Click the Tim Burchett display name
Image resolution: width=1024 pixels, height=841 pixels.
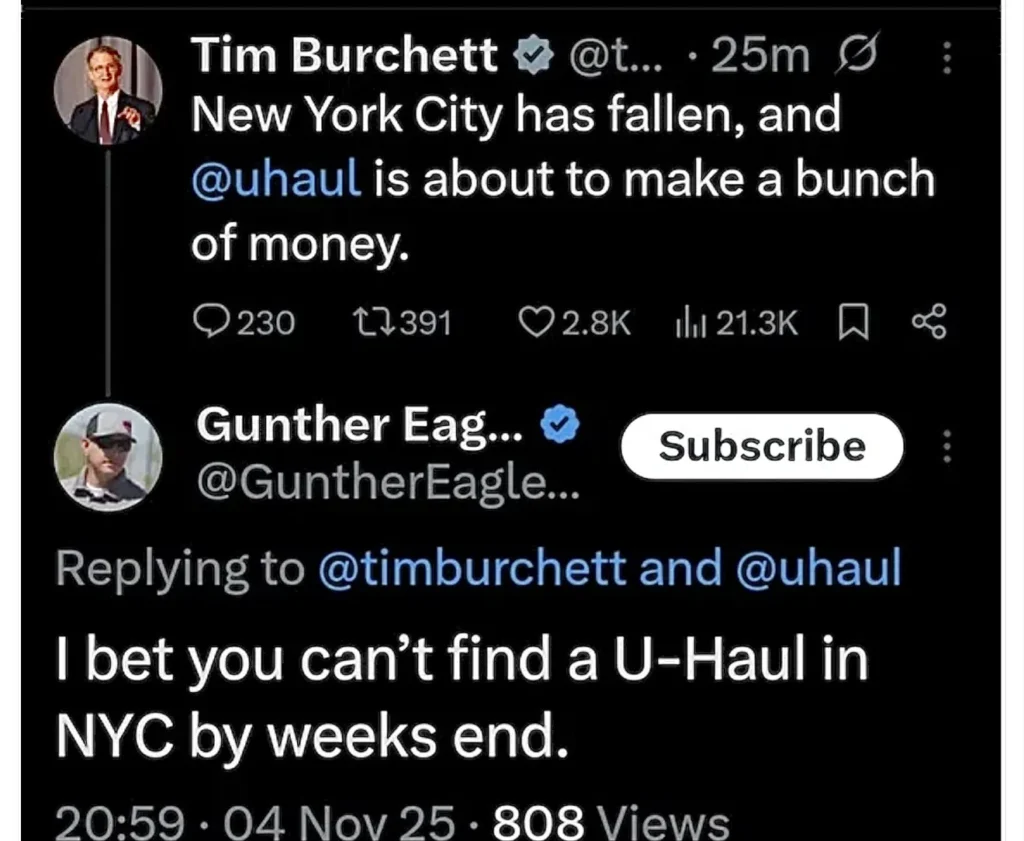point(344,56)
